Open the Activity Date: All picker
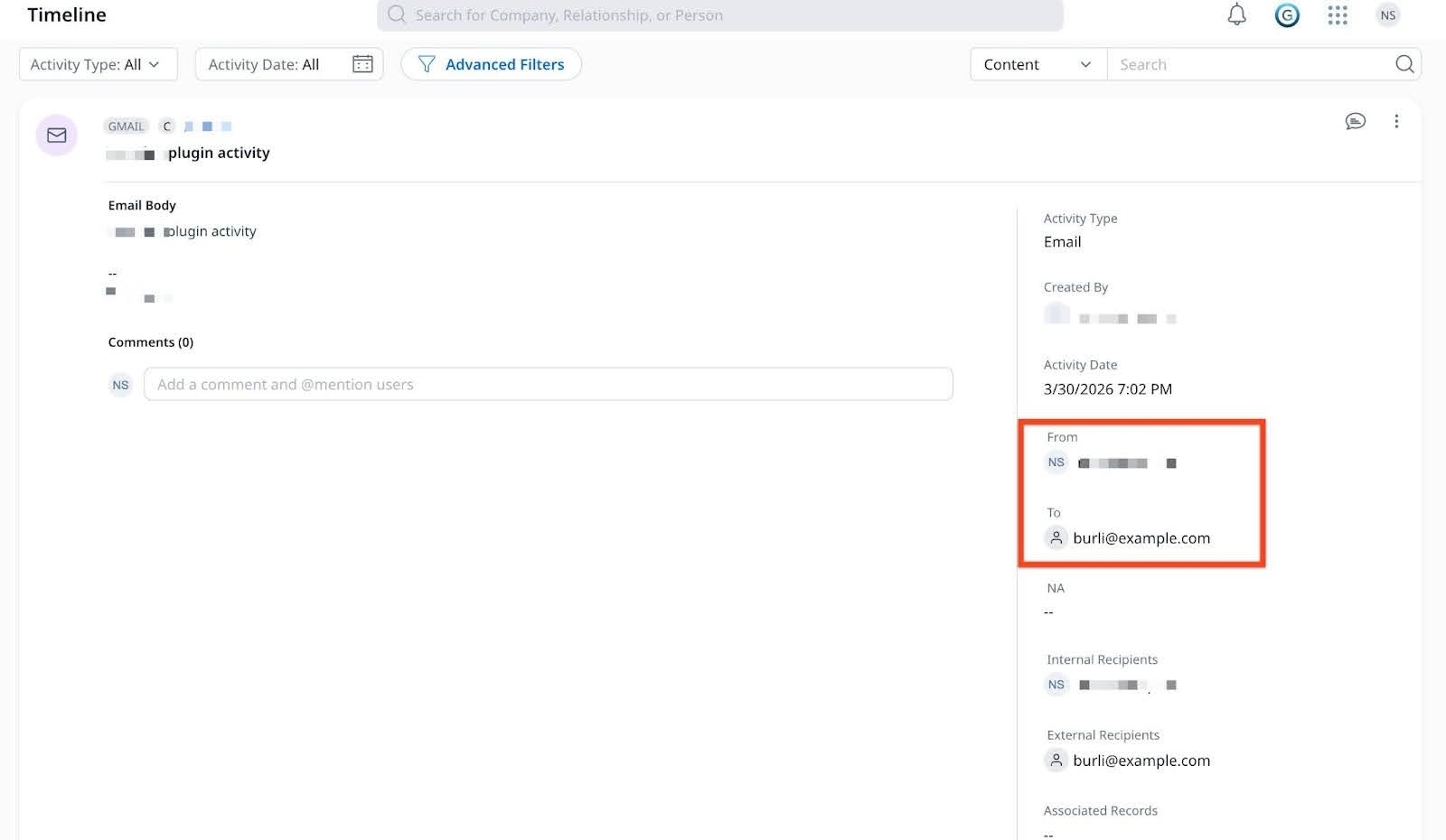 click(289, 64)
